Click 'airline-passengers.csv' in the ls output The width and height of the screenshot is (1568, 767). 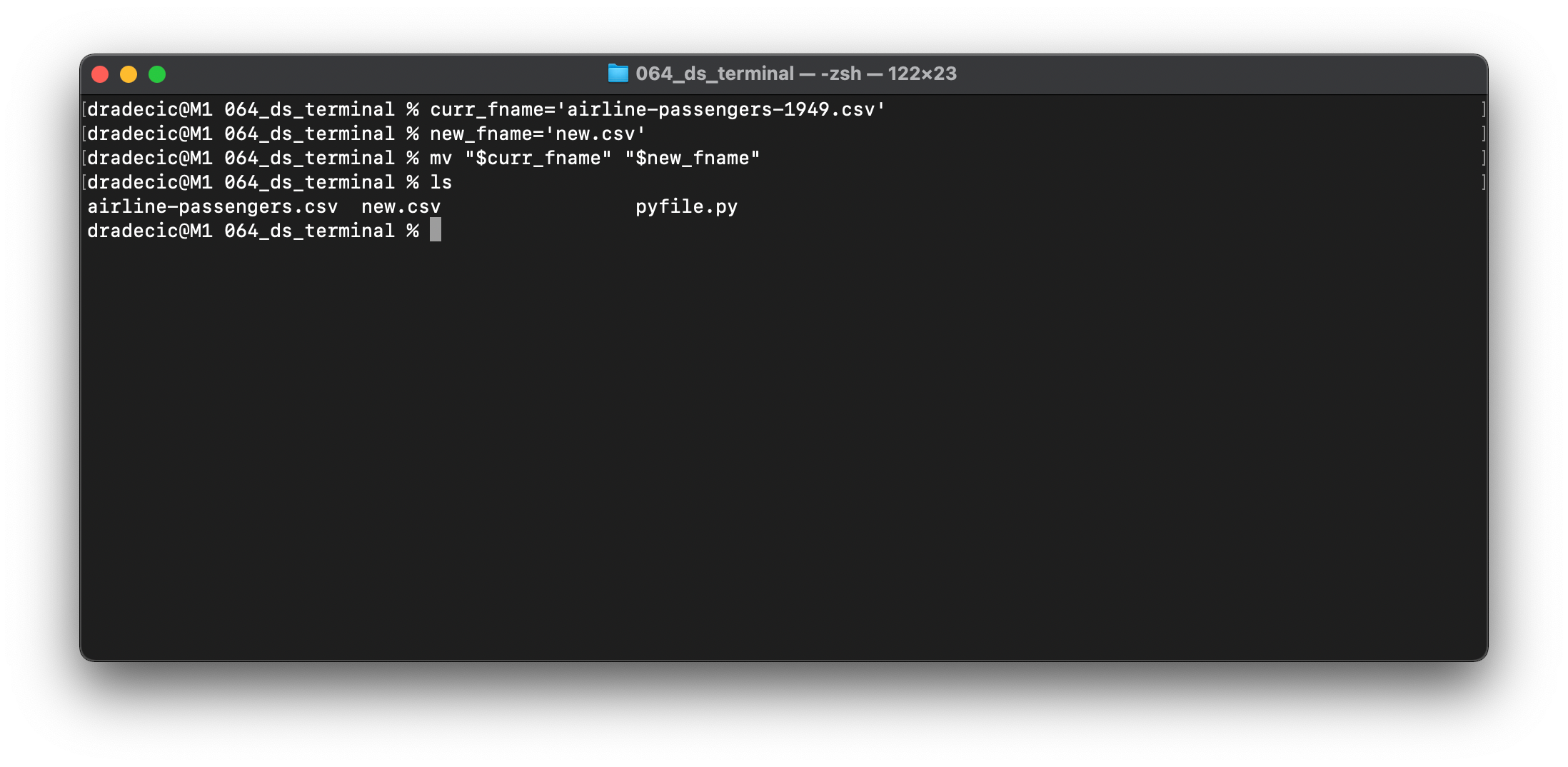coord(213,206)
